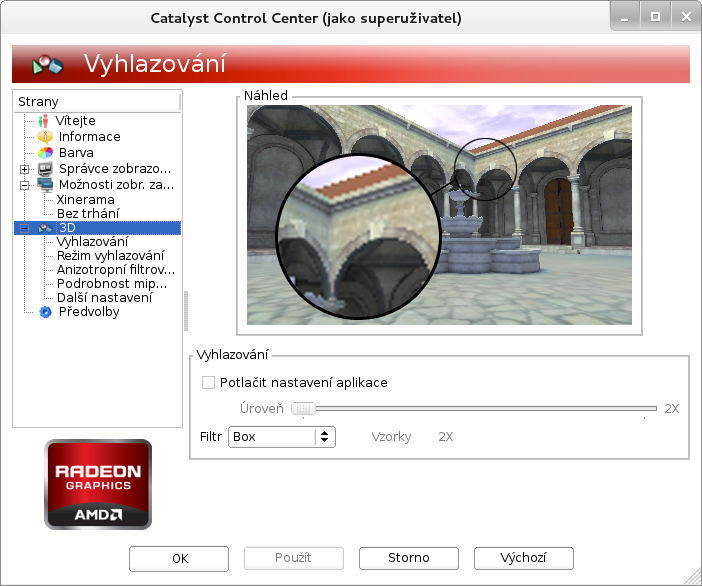Viewport: 702px width, 586px height.
Task: Open Další nastavení page
Action: [105, 298]
